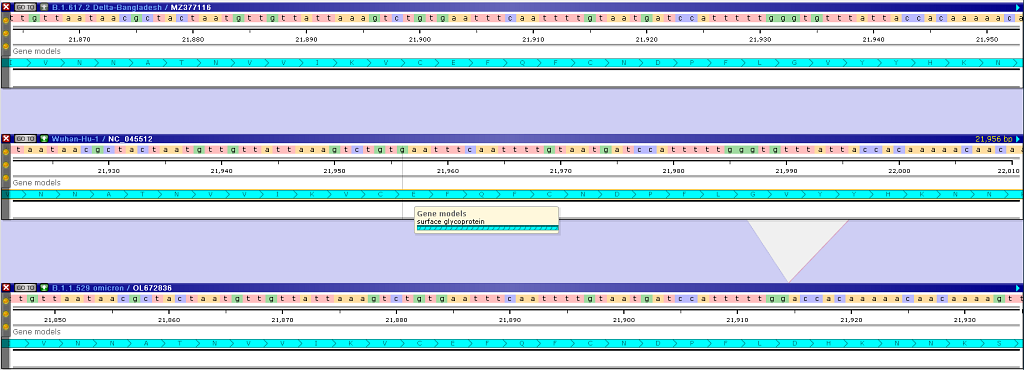Image resolution: width=1024 pixels, height=370 pixels.
Task: Click cyan arrow at right of omicron title bar
Action: (1018, 287)
